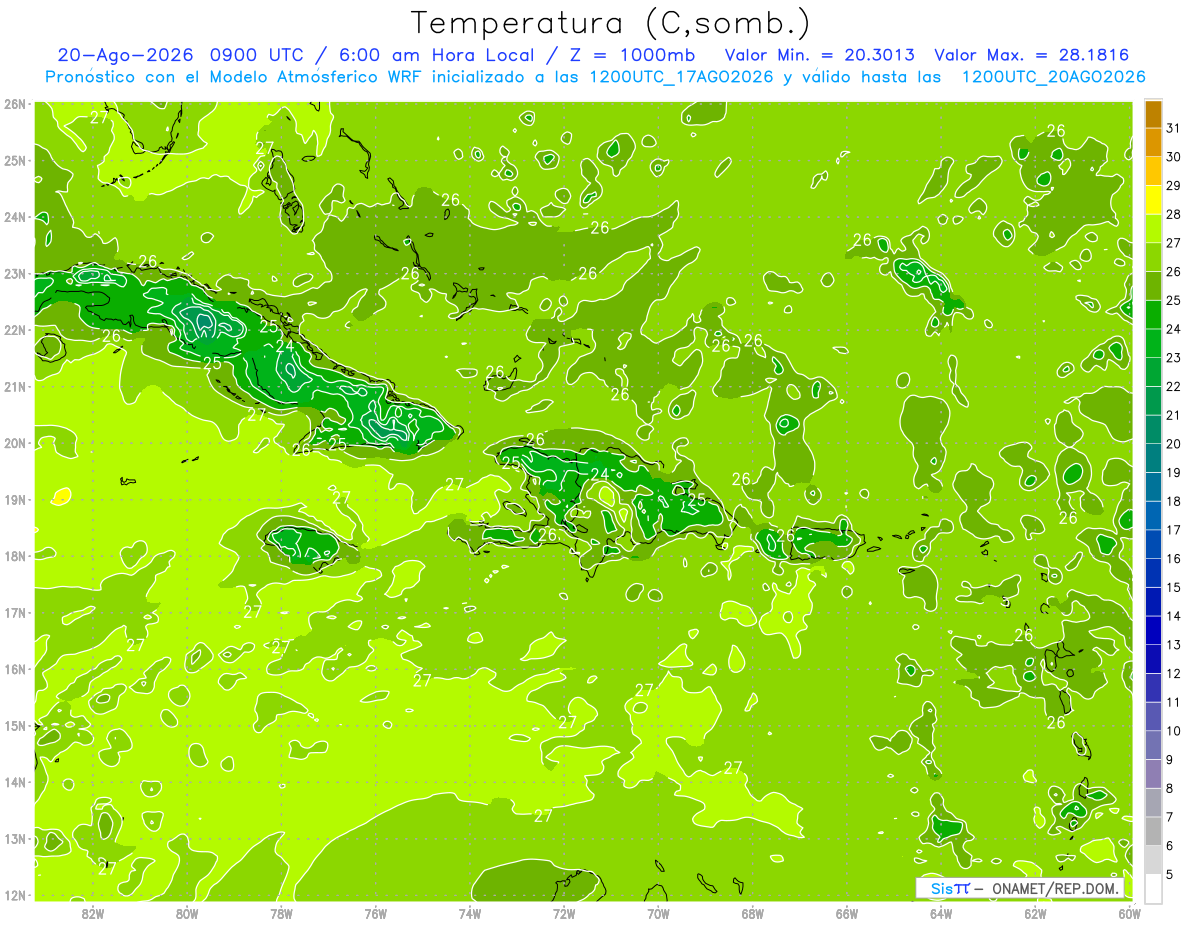
Task: Click the "78W" longitude label
Action: pos(281,912)
